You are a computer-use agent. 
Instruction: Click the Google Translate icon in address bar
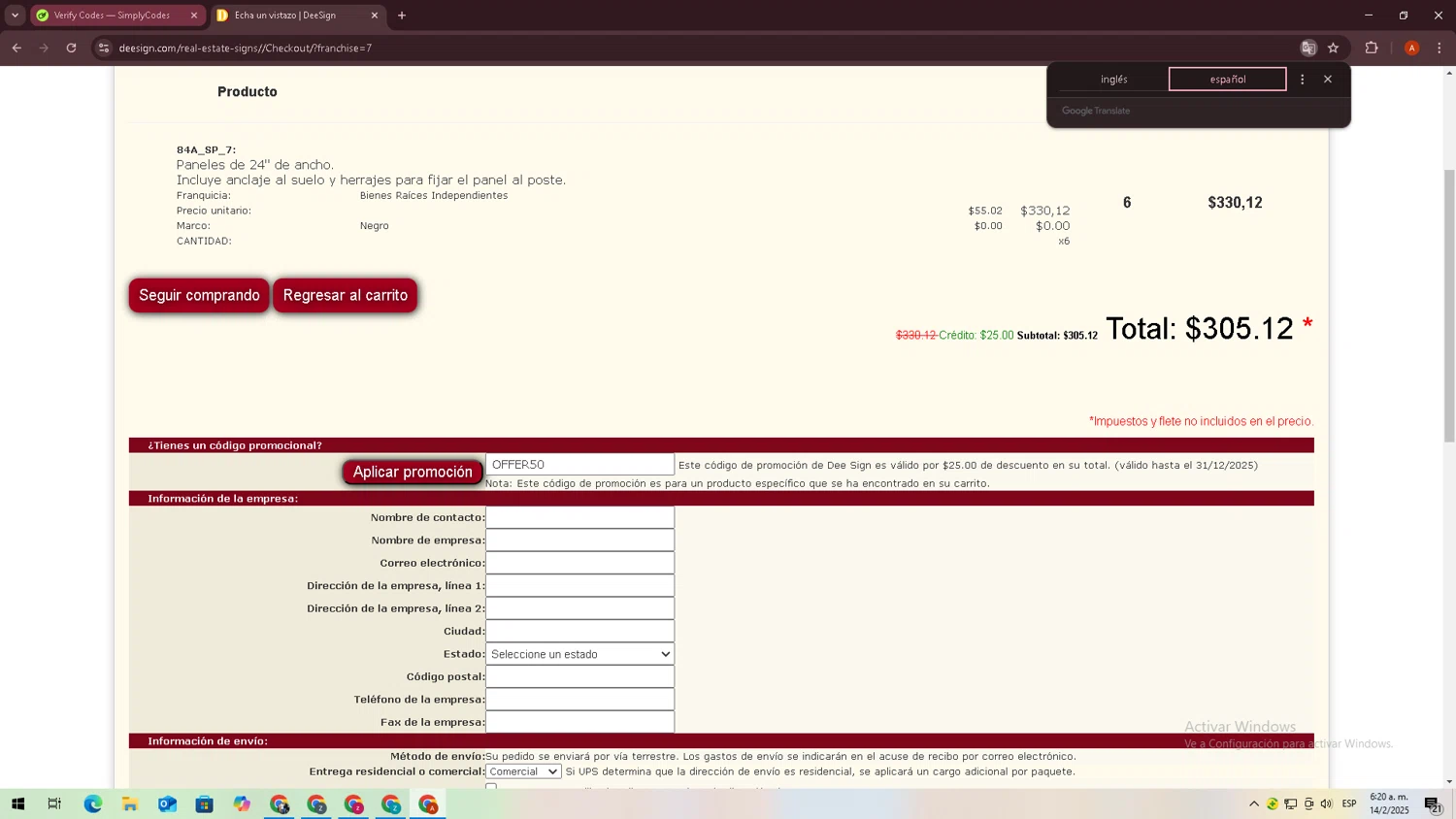click(x=1308, y=48)
